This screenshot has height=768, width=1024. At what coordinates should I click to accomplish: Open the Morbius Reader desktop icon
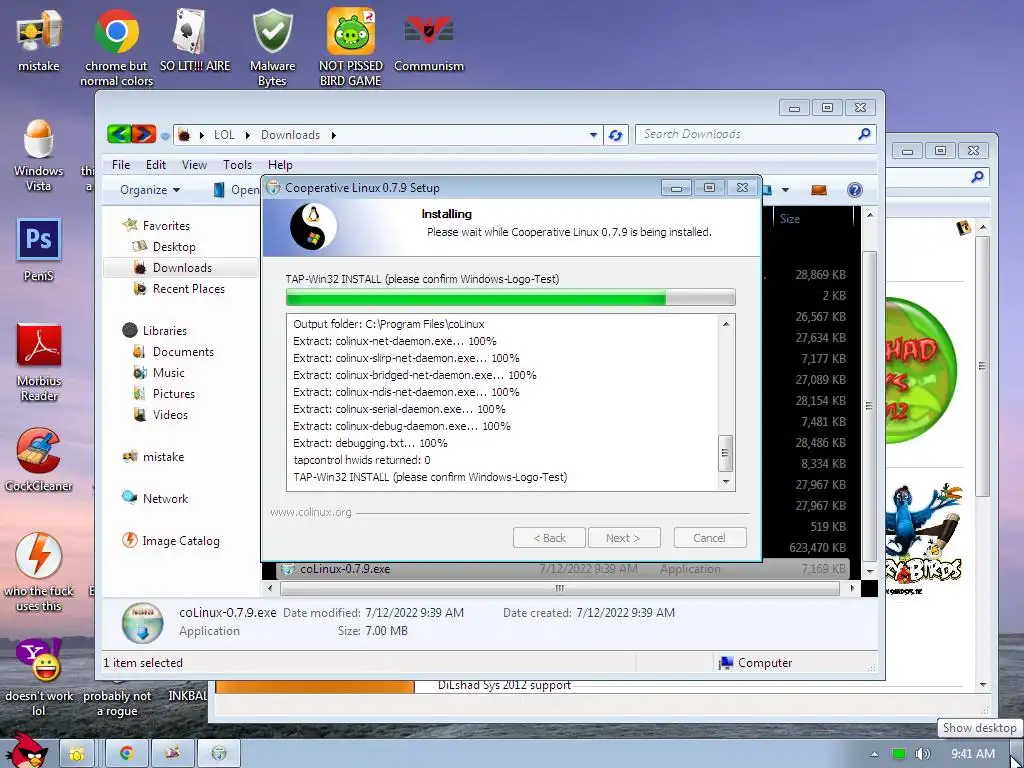point(39,362)
